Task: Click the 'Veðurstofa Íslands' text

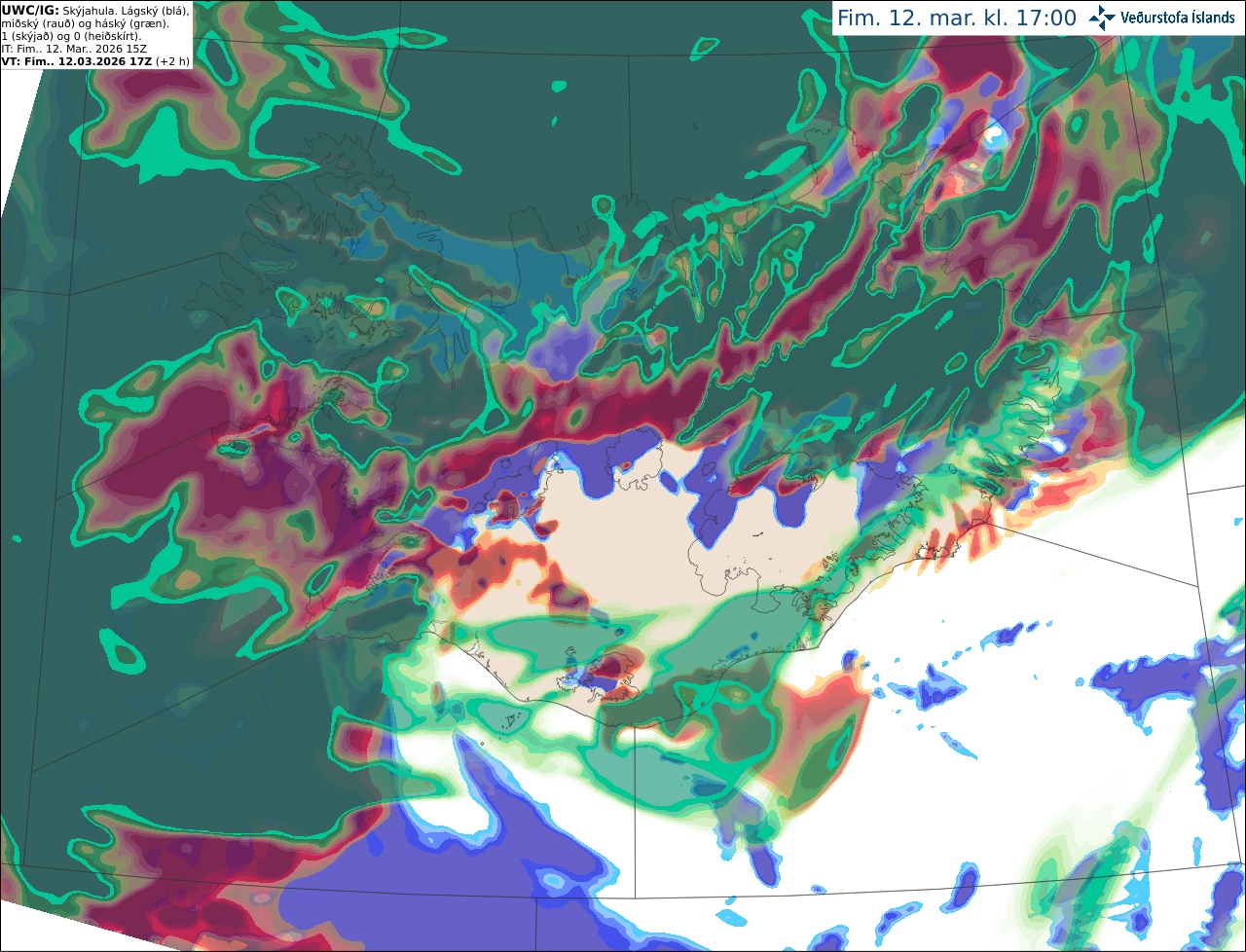Action: [1178, 18]
